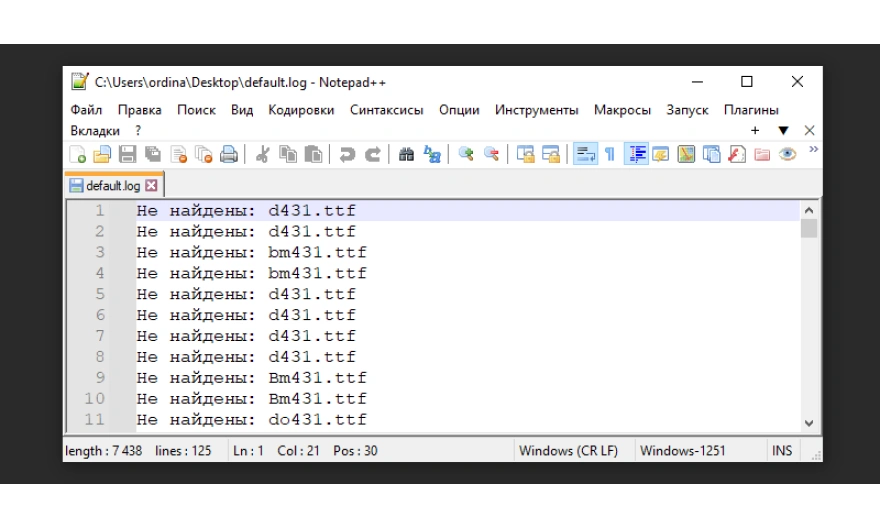
Task: Expand hidden toolbar items with chevron
Action: pos(812,150)
